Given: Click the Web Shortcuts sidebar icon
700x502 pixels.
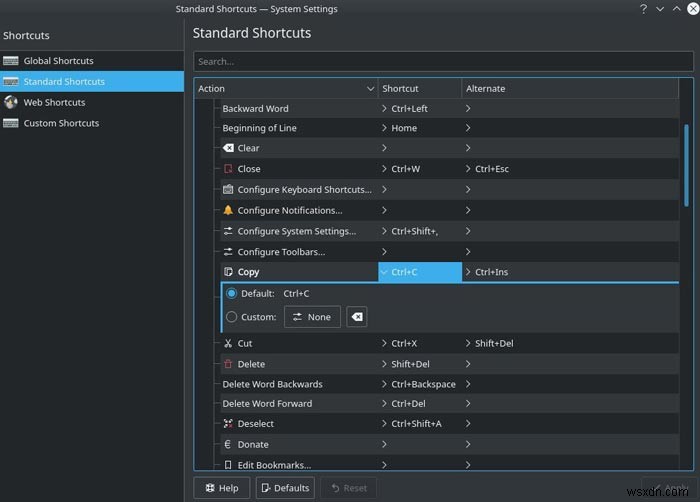Looking at the screenshot, I should coord(11,102).
